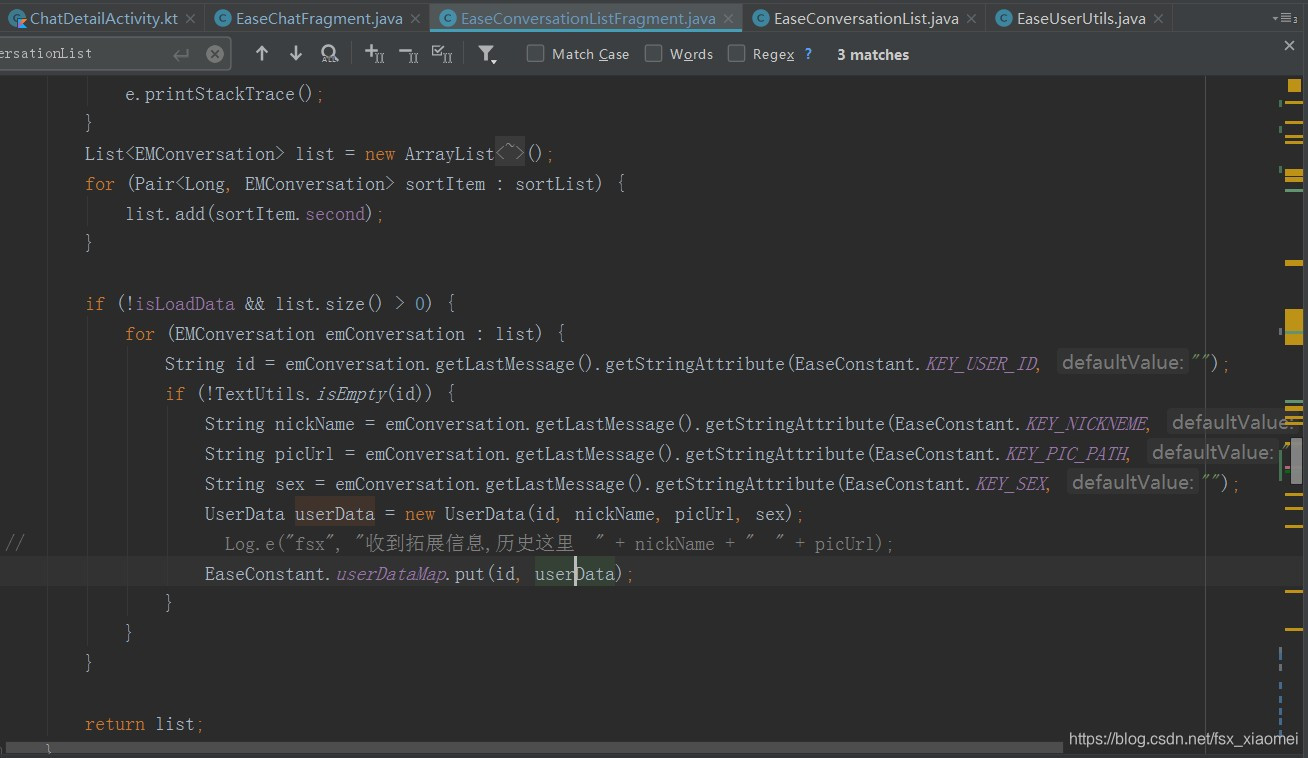Click the collapsed diamond in ArrayList<~>
Image resolution: width=1308 pixels, height=758 pixels.
[510, 153]
